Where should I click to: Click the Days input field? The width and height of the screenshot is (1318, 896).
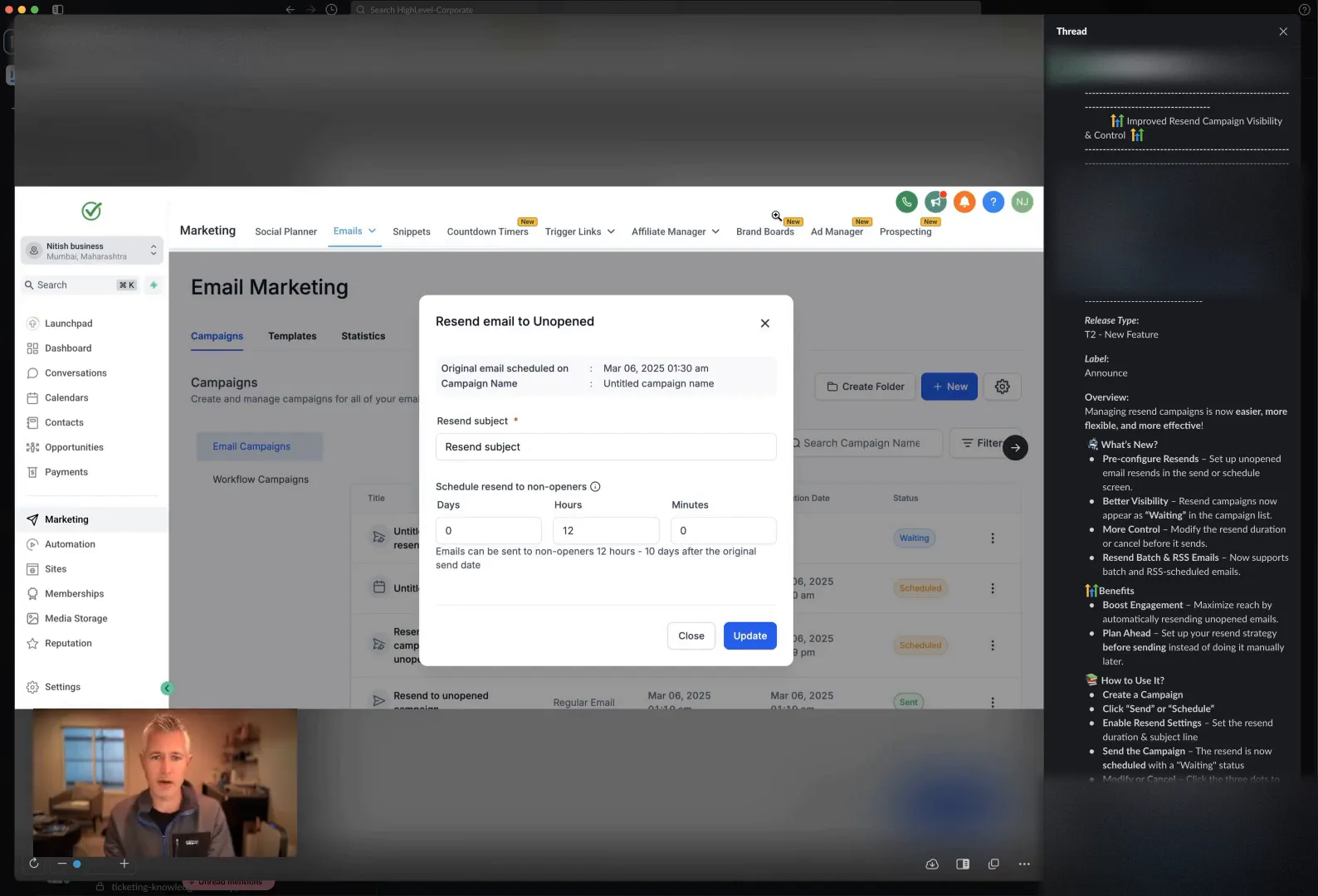click(489, 531)
